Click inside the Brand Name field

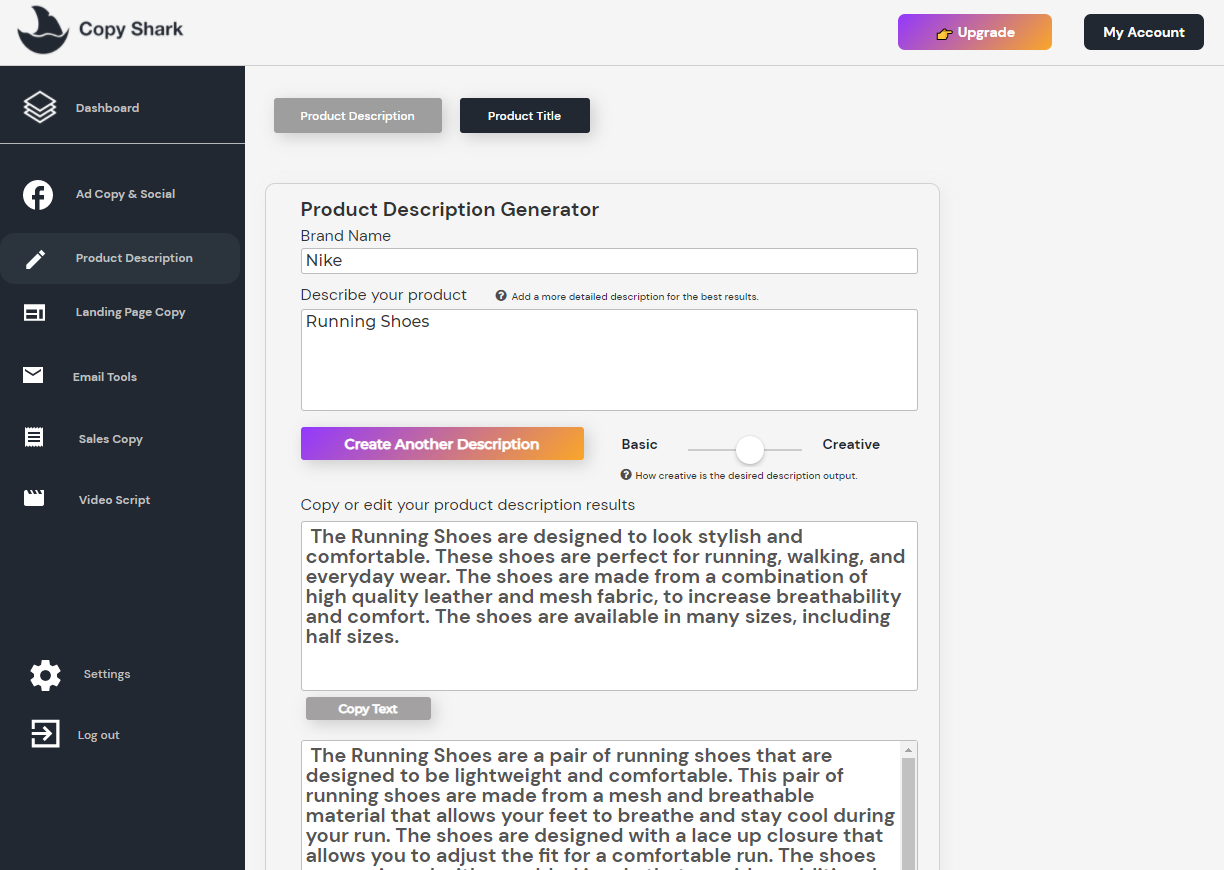click(x=608, y=260)
